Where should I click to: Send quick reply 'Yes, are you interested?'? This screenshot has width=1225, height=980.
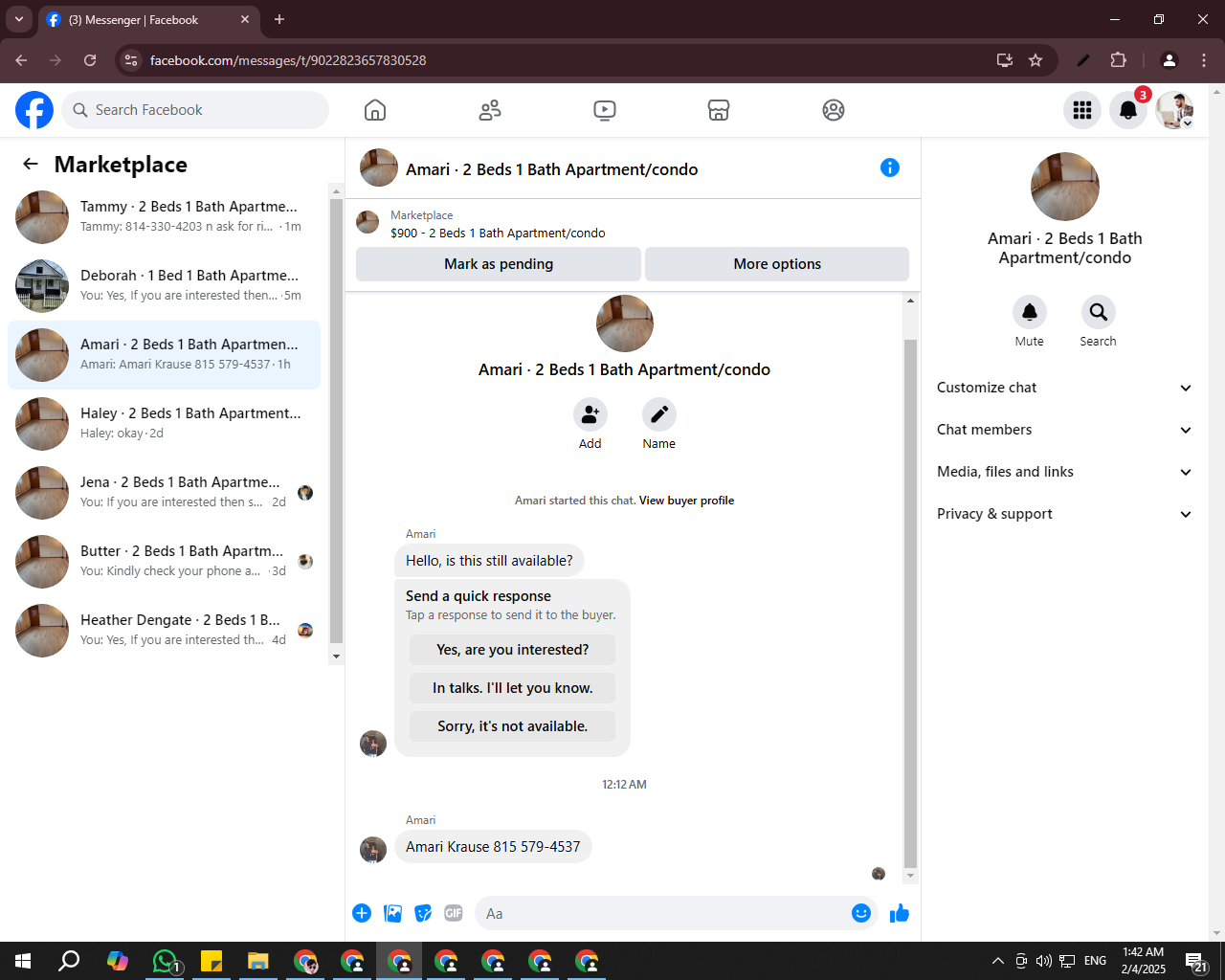click(x=513, y=650)
